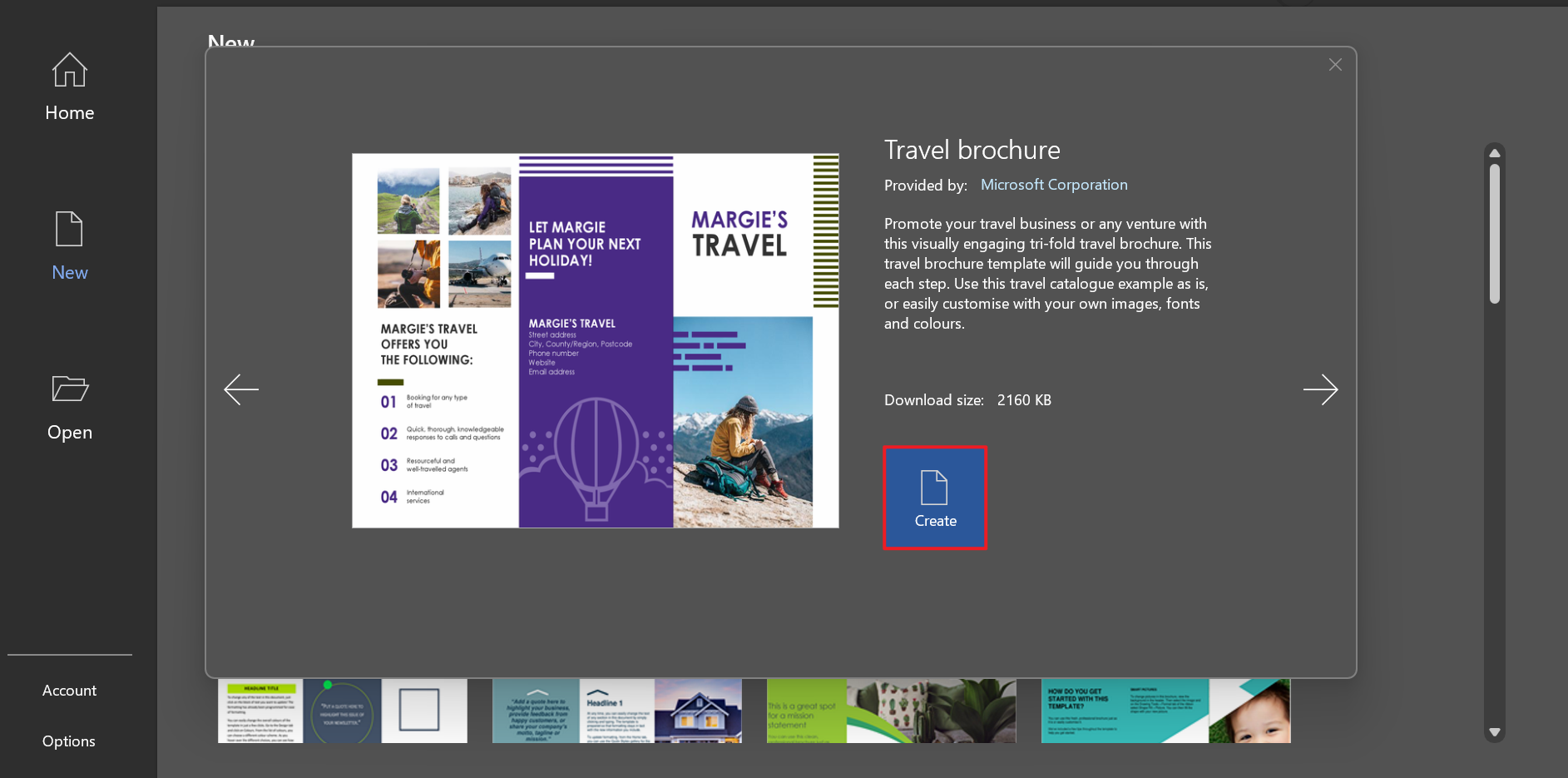Viewport: 1568px width, 778px height.
Task: Click the Download size 2160 KB value
Action: pyautogui.click(x=1024, y=400)
